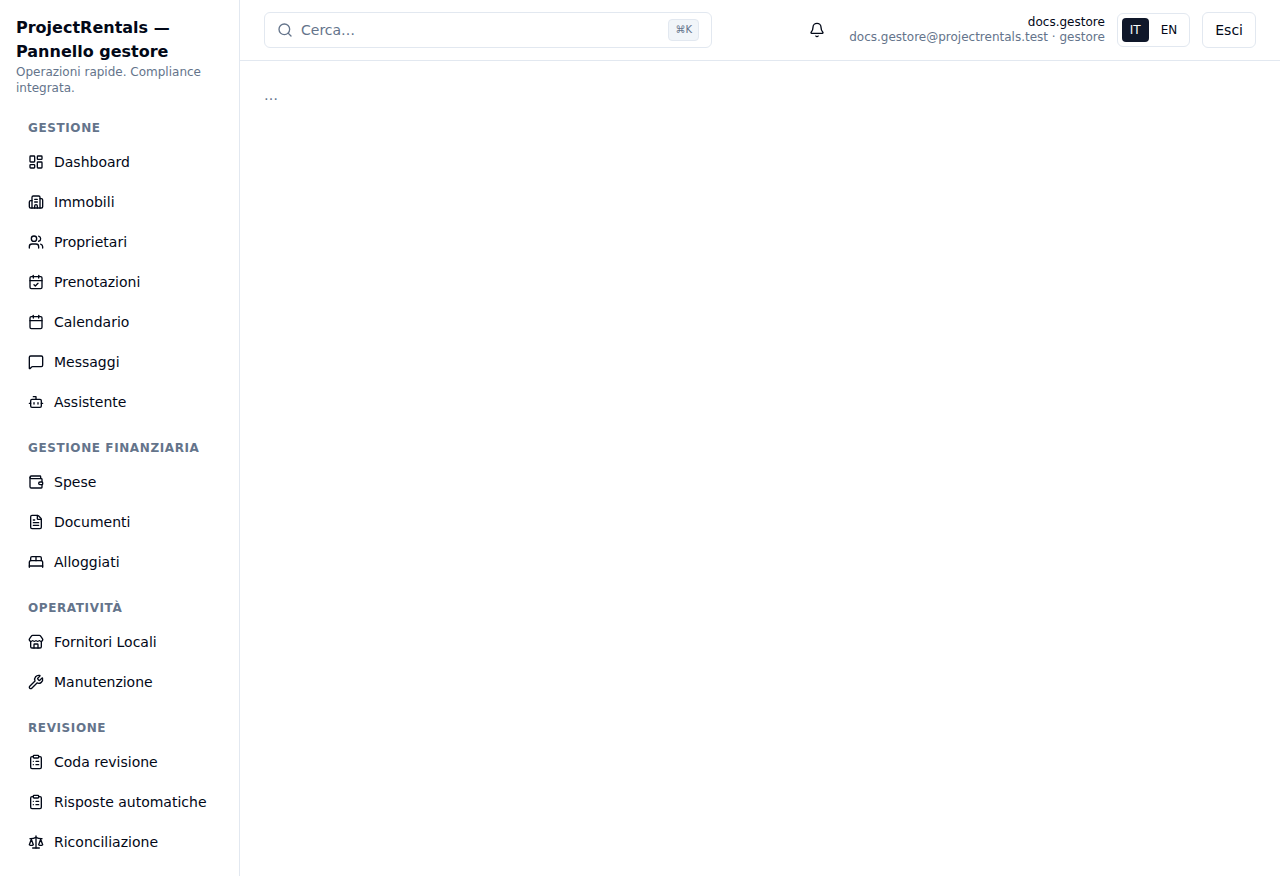This screenshot has width=1280, height=876.
Task: Click the Assistente robot icon
Action: tap(36, 402)
